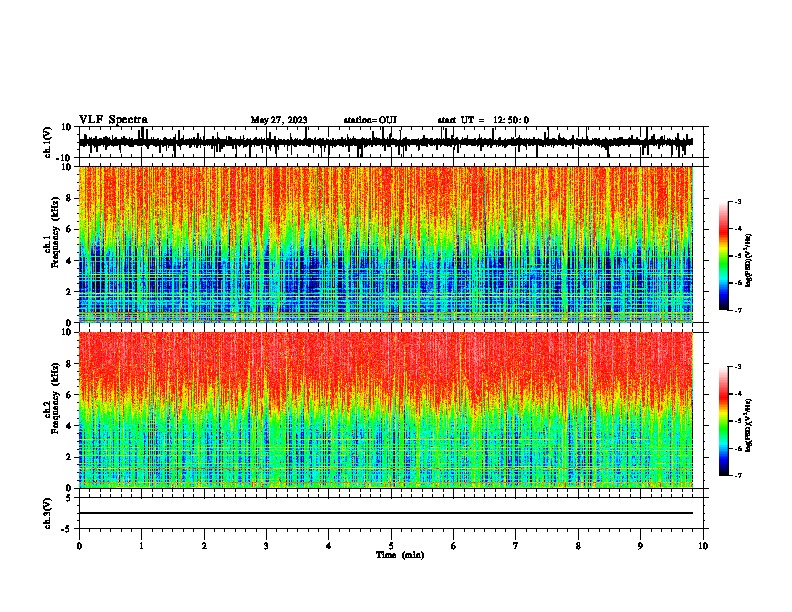792x612 pixels.
Task: Click the '-3' label on ch.1 color scale
Action: click(x=738, y=201)
